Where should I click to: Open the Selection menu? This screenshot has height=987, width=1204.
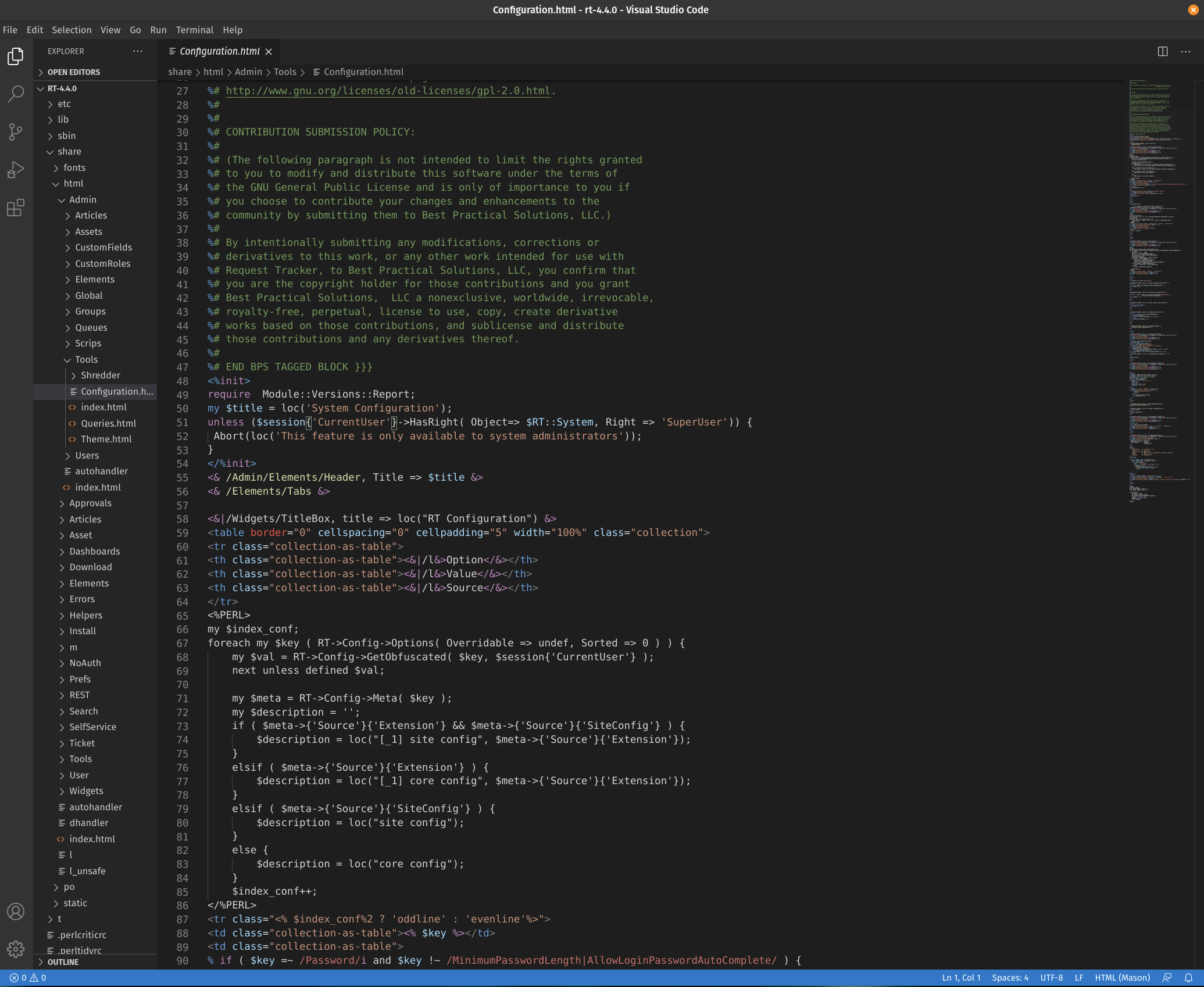coord(71,30)
